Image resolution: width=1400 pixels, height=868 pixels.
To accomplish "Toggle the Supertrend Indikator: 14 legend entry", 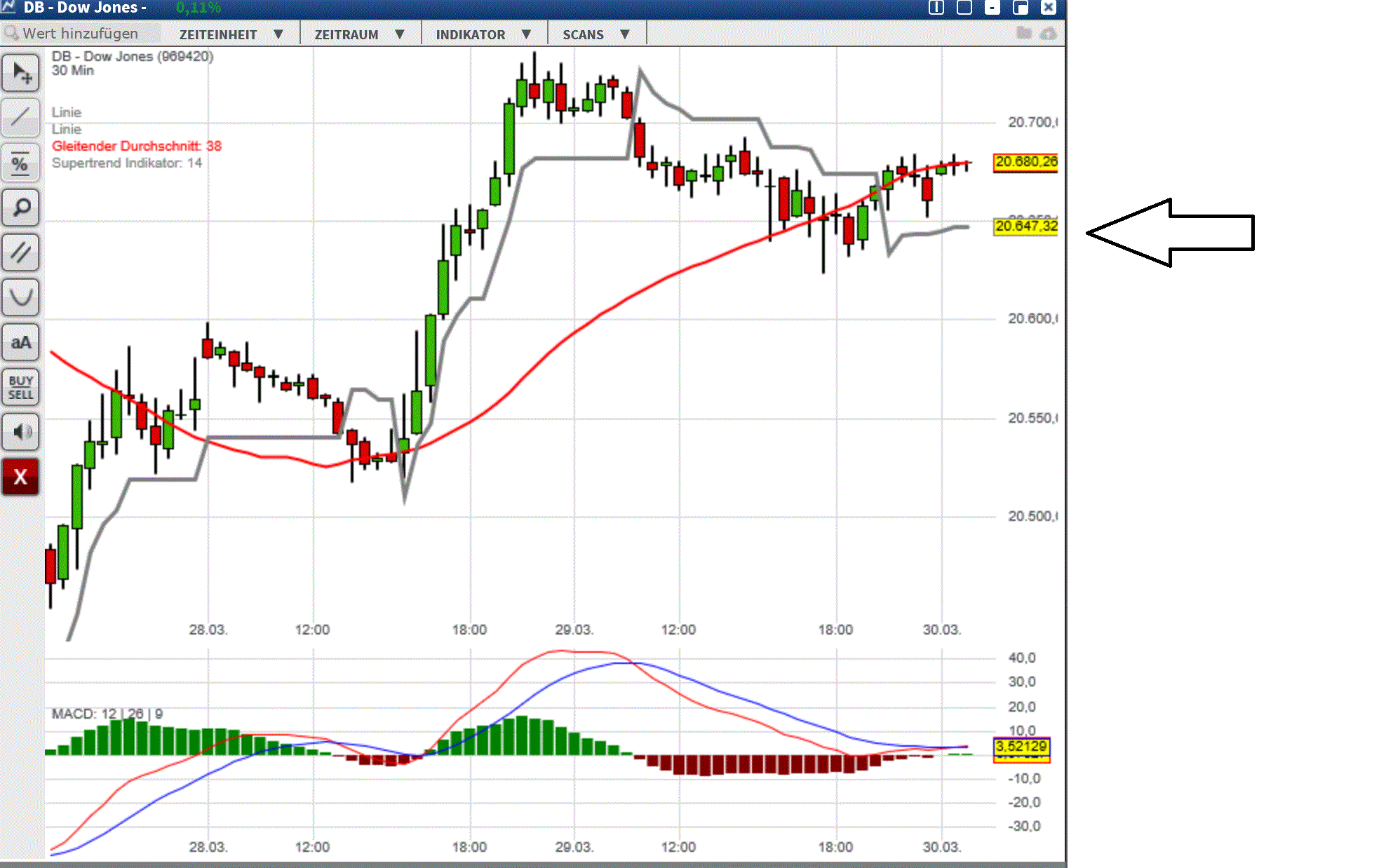I will 126,163.
